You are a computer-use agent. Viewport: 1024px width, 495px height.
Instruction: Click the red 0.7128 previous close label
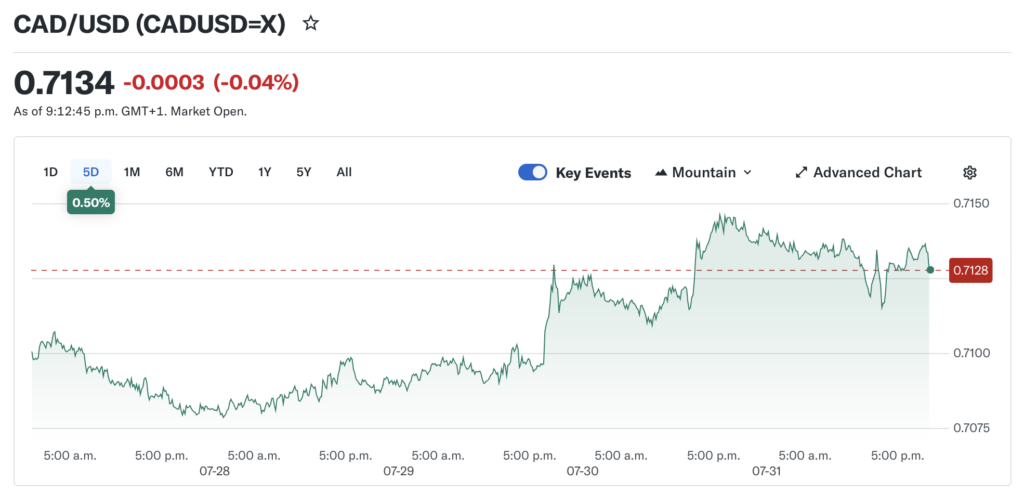tap(972, 270)
